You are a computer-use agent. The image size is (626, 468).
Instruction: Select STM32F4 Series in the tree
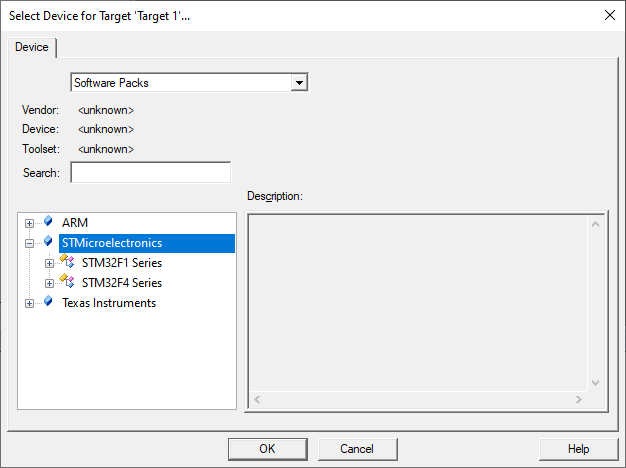(122, 283)
